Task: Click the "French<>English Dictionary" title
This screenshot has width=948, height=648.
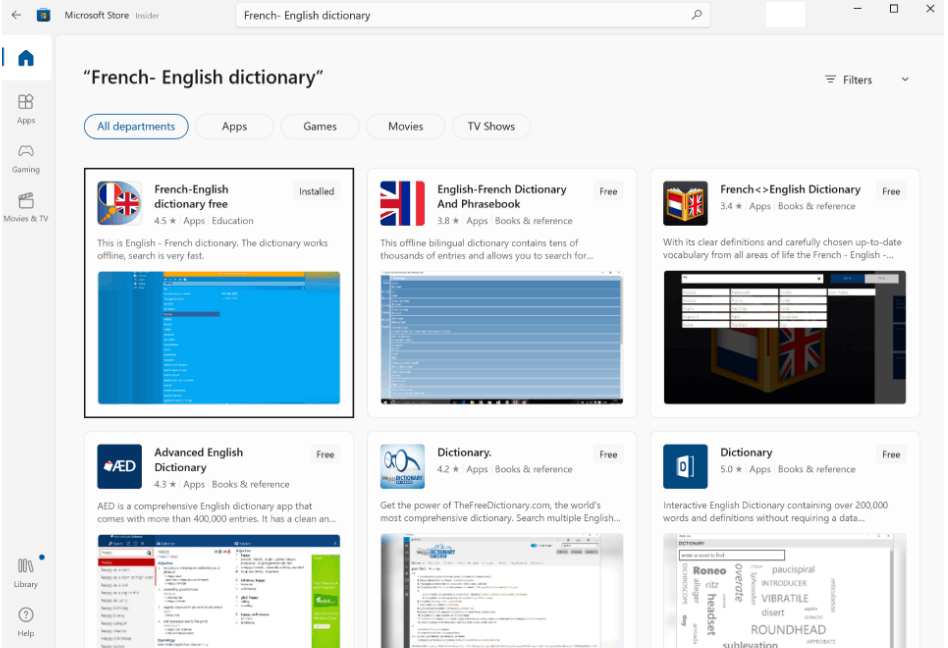Action: (790, 189)
